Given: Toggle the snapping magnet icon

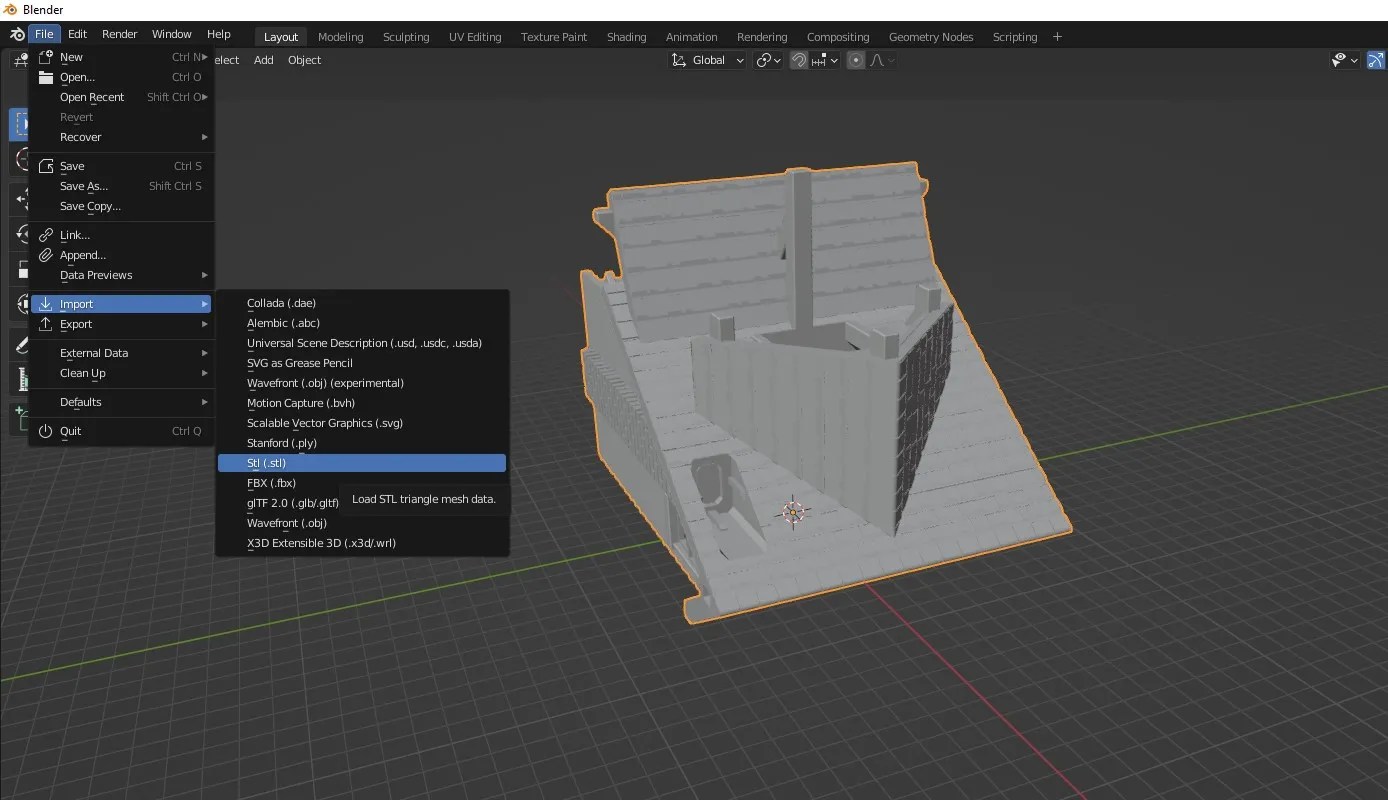Looking at the screenshot, I should click(798, 60).
